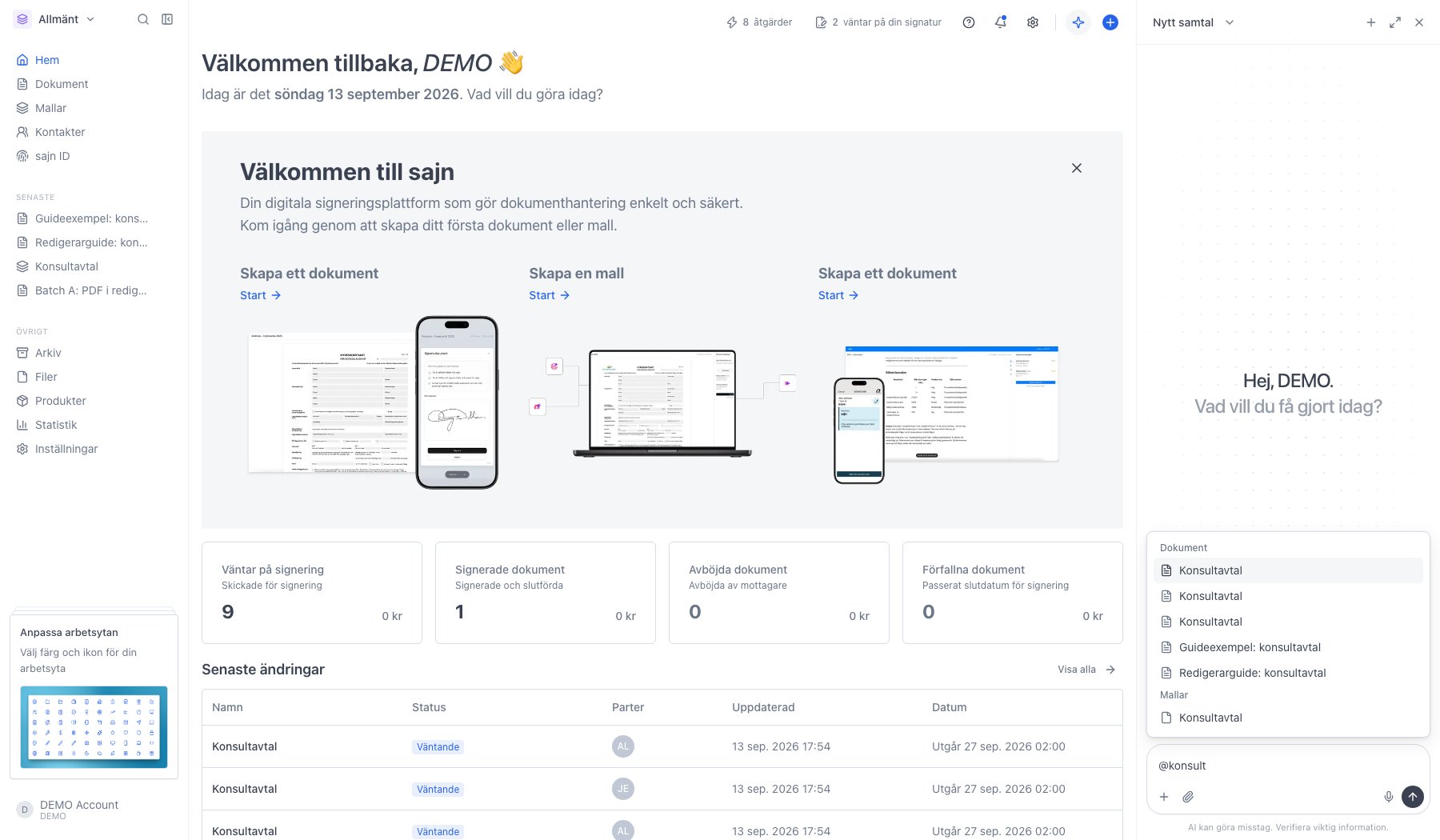Viewport: 1440px width, 840px height.
Task: Open the Signerade dokument card
Action: [546, 593]
